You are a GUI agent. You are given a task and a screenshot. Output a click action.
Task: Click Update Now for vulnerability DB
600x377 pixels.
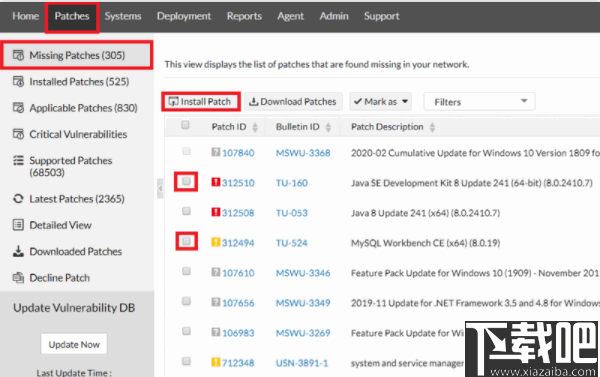(74, 344)
